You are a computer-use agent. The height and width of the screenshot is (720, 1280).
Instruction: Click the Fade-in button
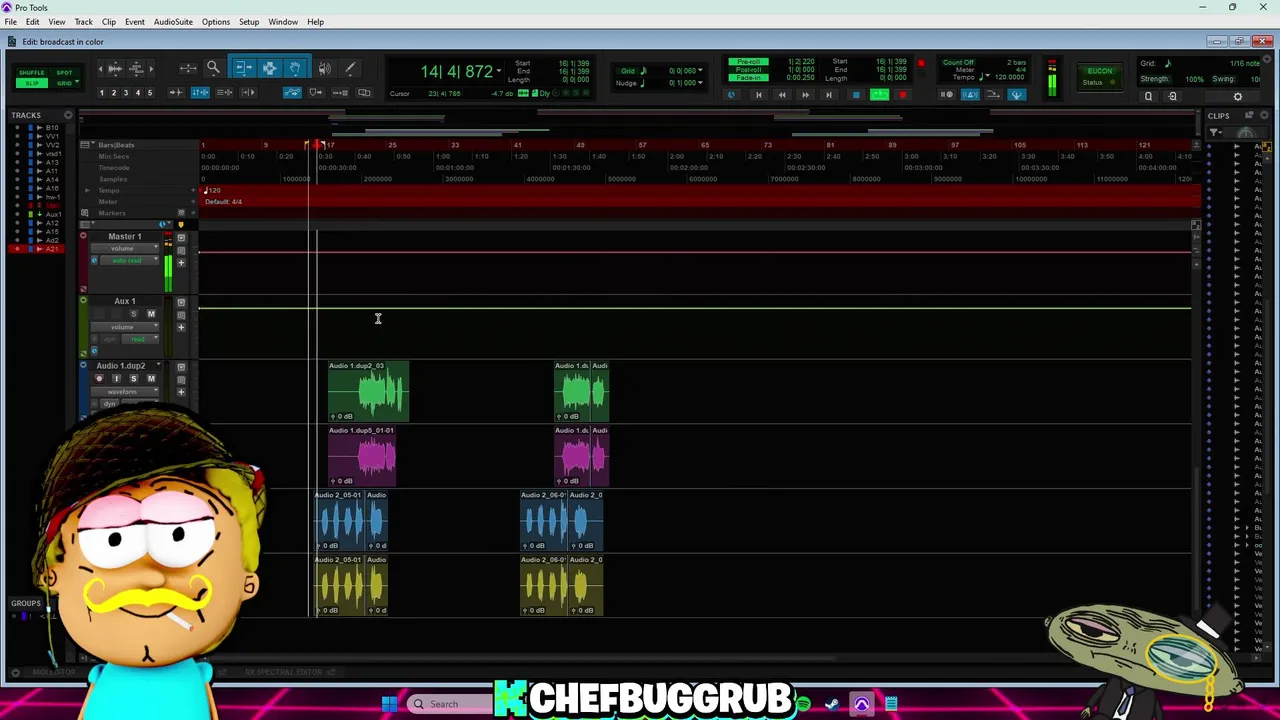coord(747,78)
